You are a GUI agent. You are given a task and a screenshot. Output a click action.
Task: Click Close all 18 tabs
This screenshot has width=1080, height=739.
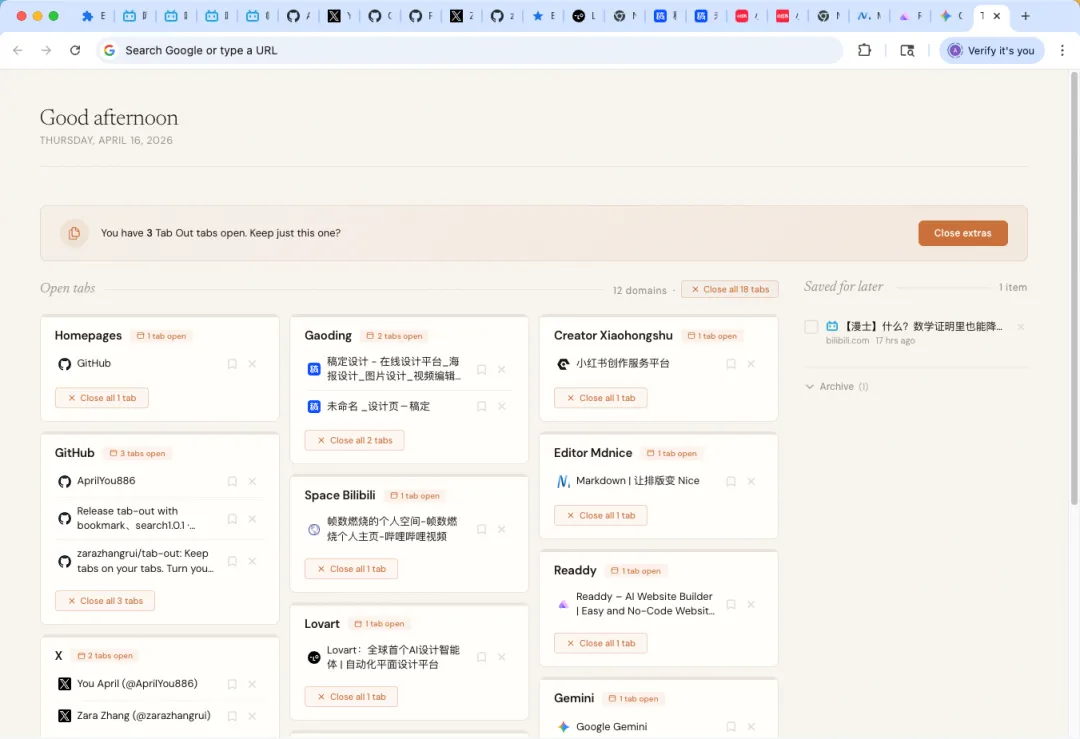[x=730, y=289]
